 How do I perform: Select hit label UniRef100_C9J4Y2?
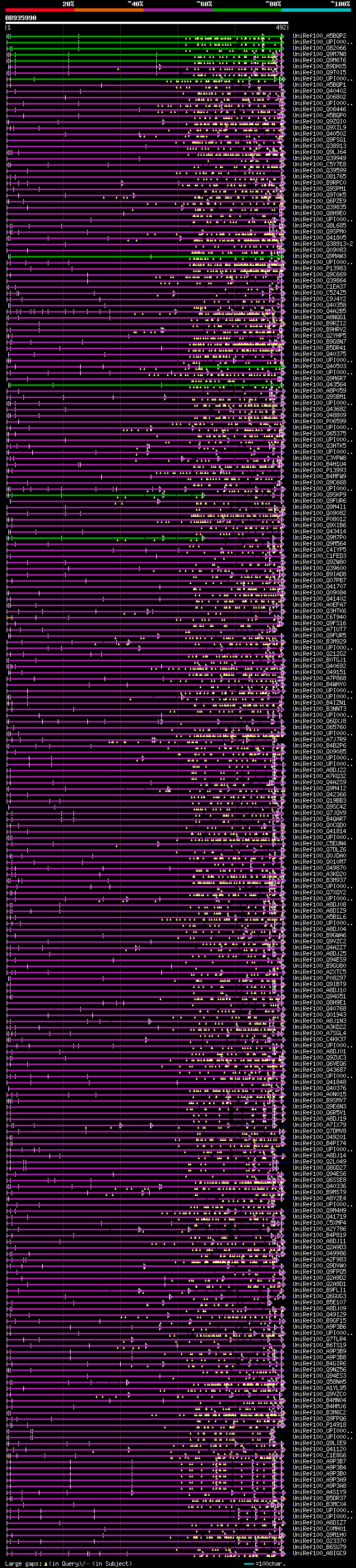[319, 299]
